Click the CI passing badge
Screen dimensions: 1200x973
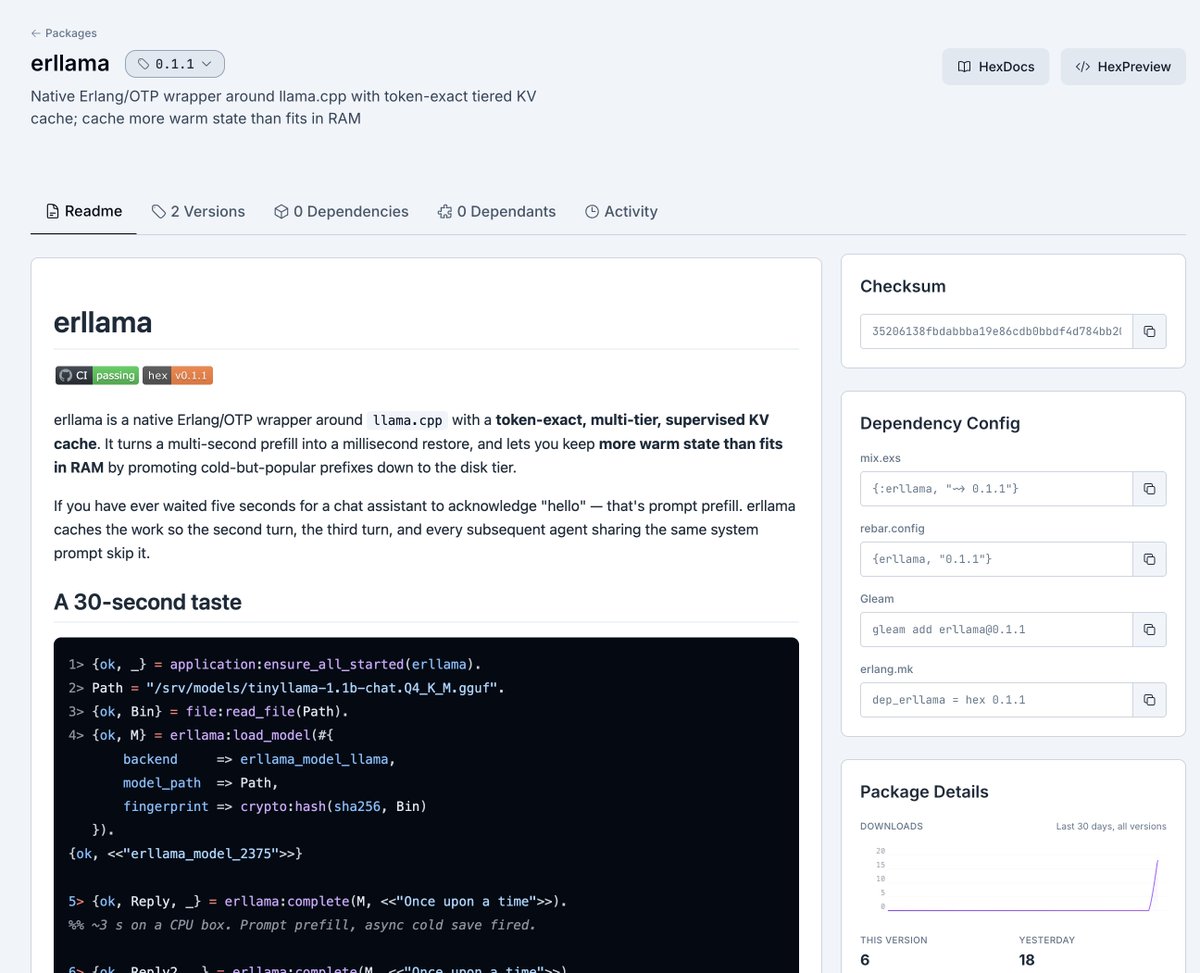[x=97, y=375]
